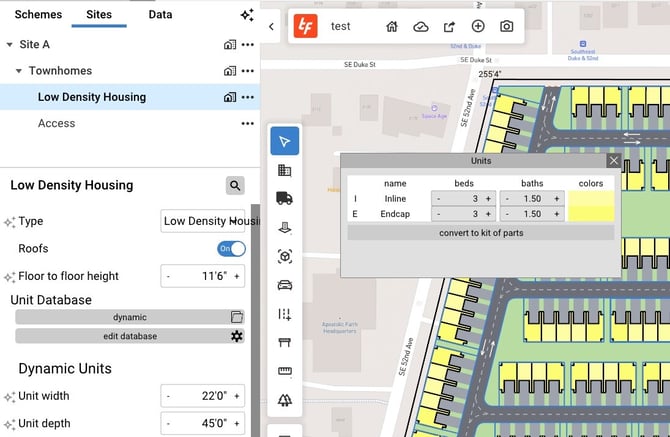Viewport: 670px width, 437px height.
Task: Click the camera screenshot icon
Action: pos(507,26)
